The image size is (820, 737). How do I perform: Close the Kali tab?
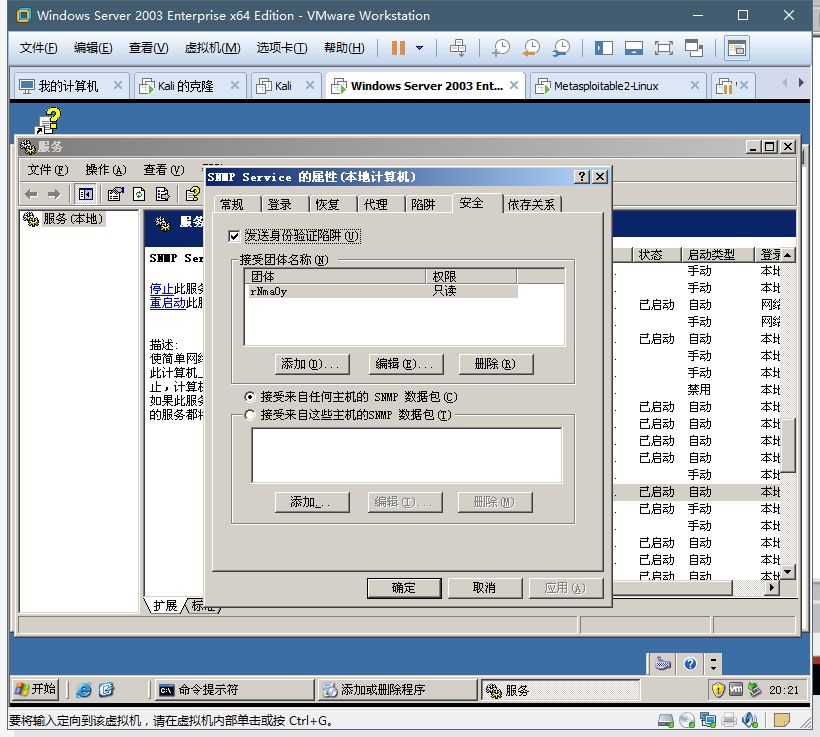coord(310,85)
